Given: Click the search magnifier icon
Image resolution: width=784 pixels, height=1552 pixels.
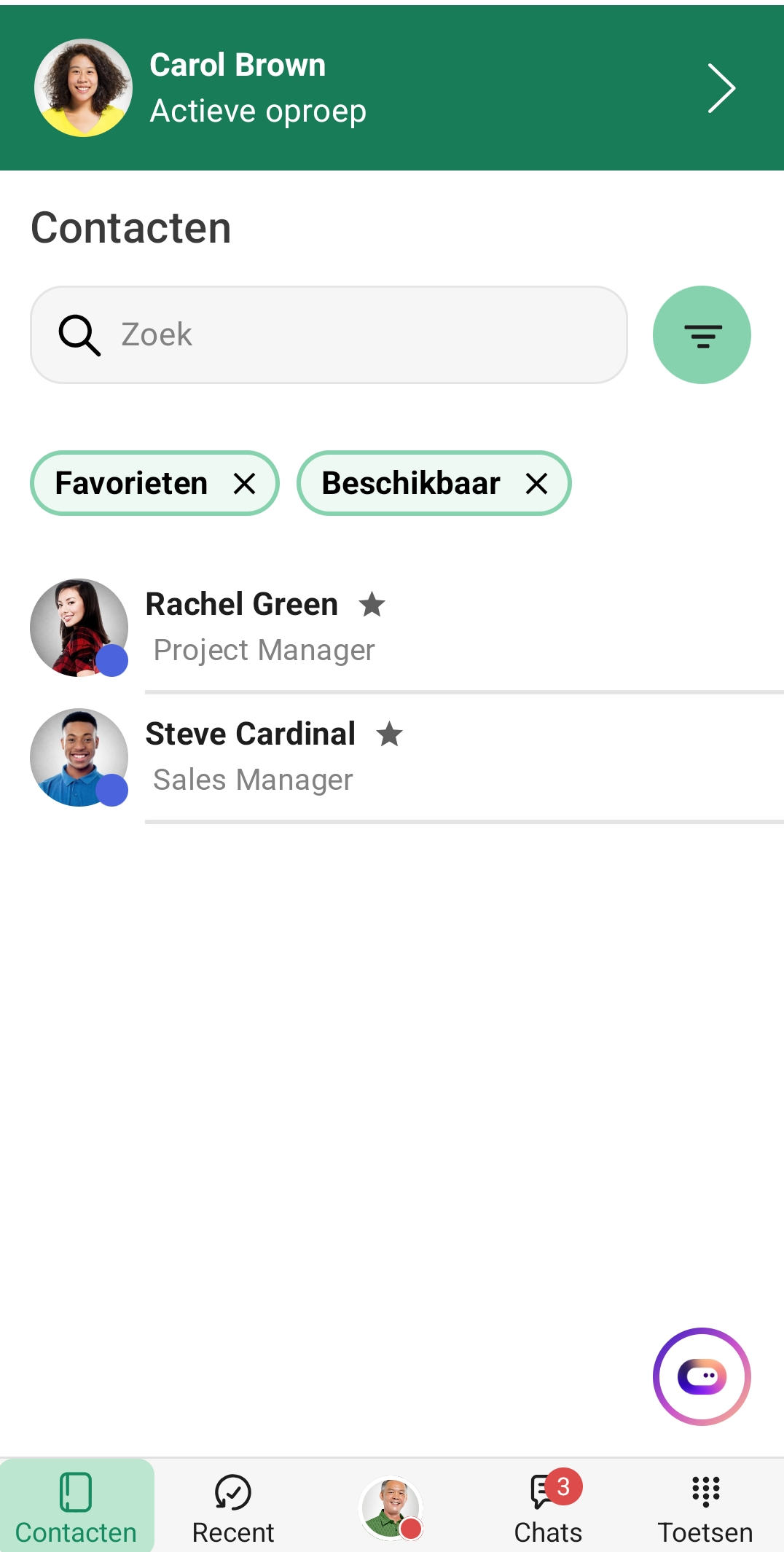Looking at the screenshot, I should pyautogui.click(x=79, y=335).
